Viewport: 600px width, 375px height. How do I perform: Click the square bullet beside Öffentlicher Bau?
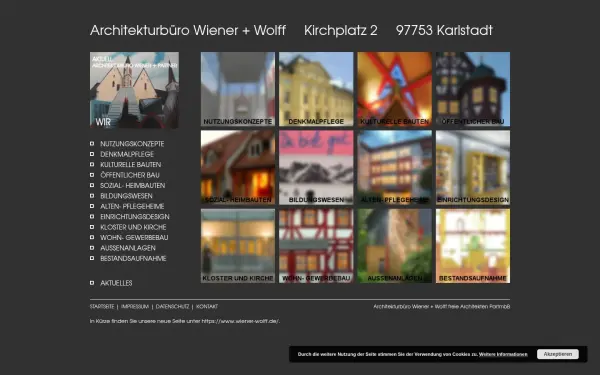pyautogui.click(x=92, y=175)
